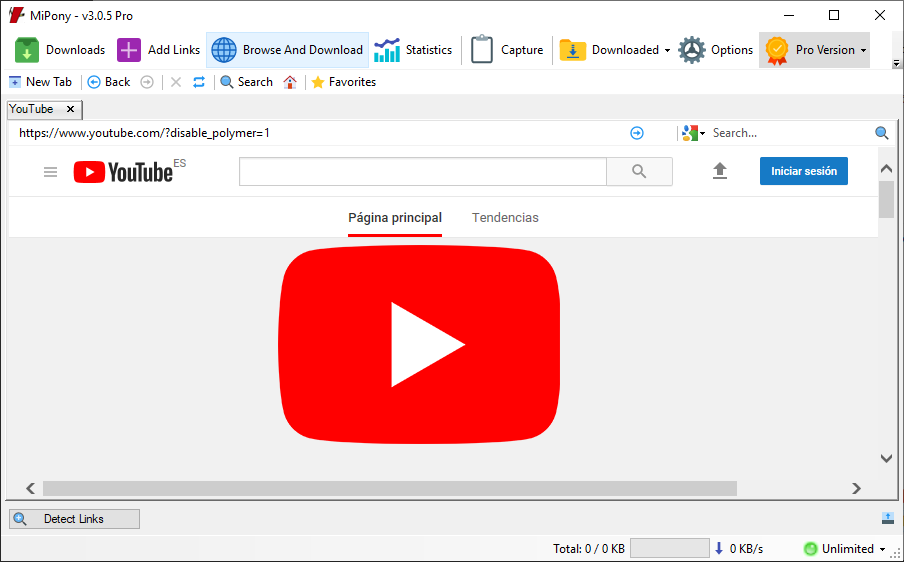Open the Unlimited speed limit dropdown
The width and height of the screenshot is (904, 562).
click(x=882, y=549)
